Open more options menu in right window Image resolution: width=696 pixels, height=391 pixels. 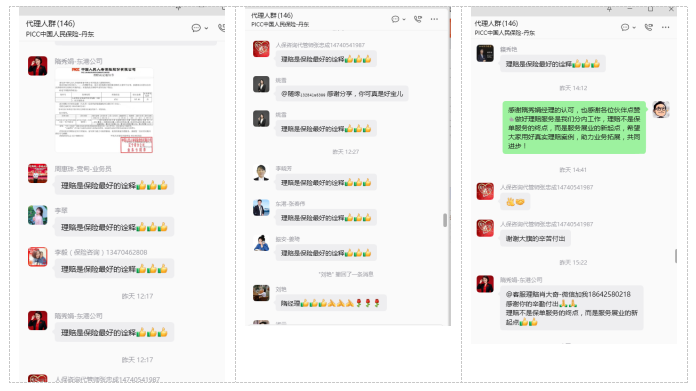pos(665,28)
